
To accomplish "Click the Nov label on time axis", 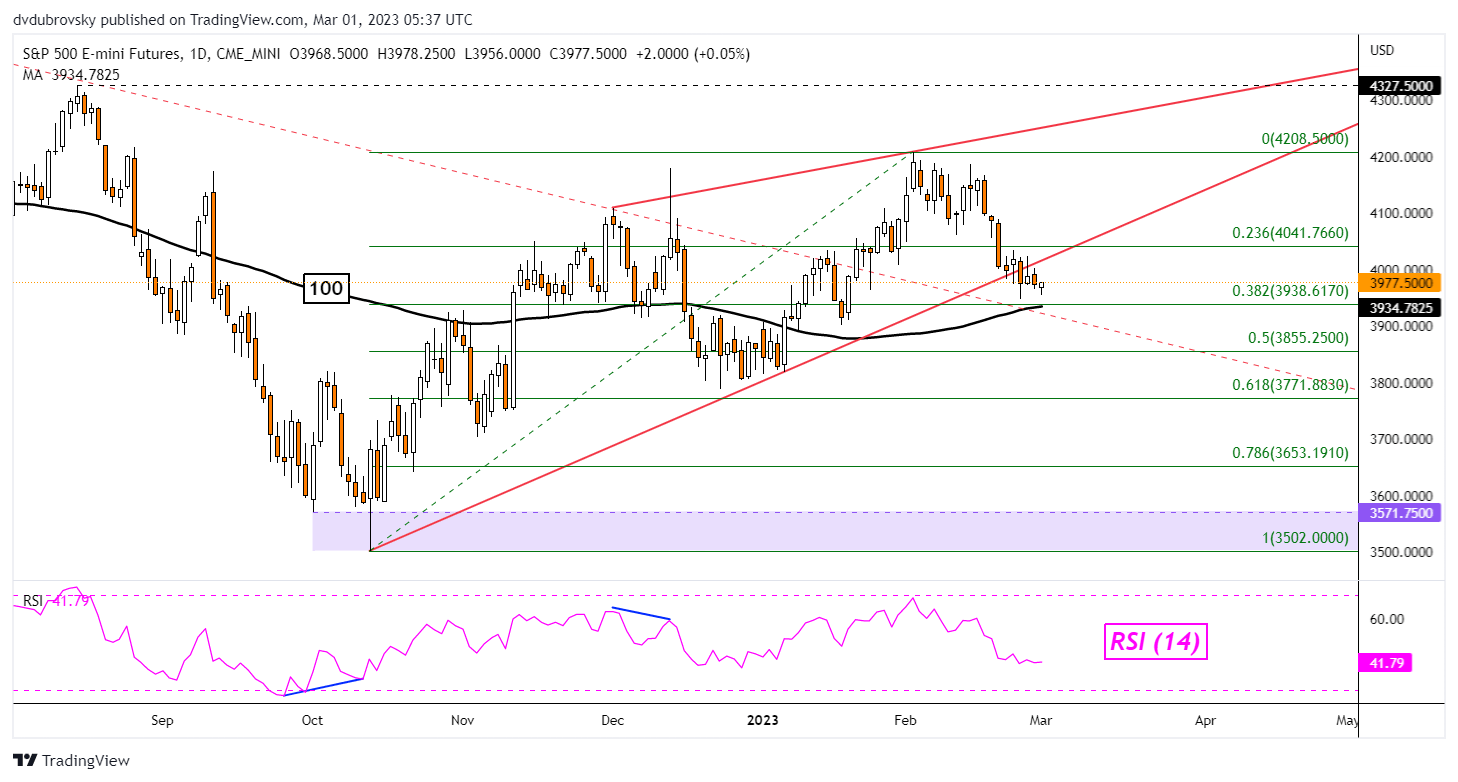I will point(462,719).
